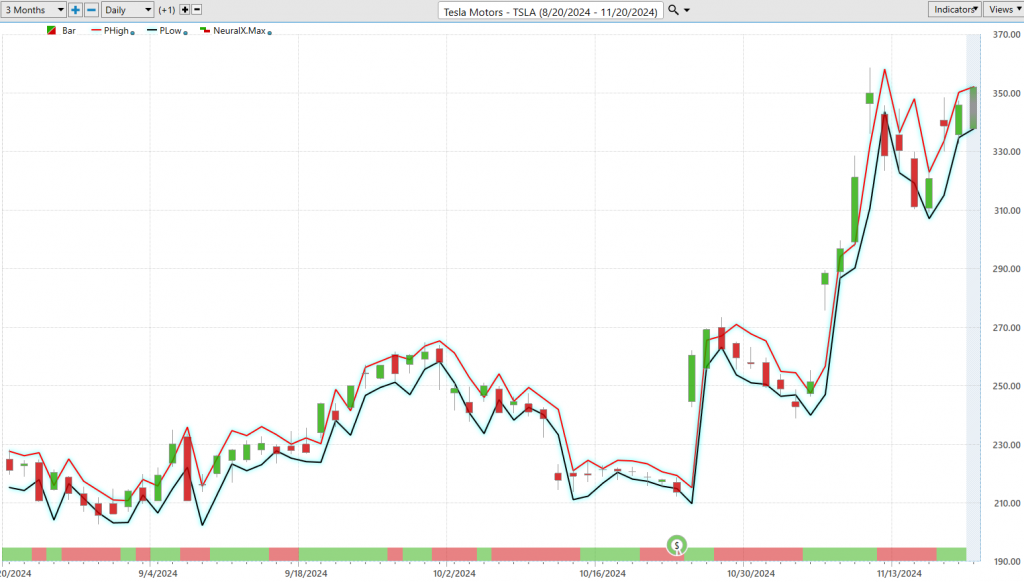Click the 310.00 price axis label
The height and width of the screenshot is (582, 1024).
tap(1006, 210)
